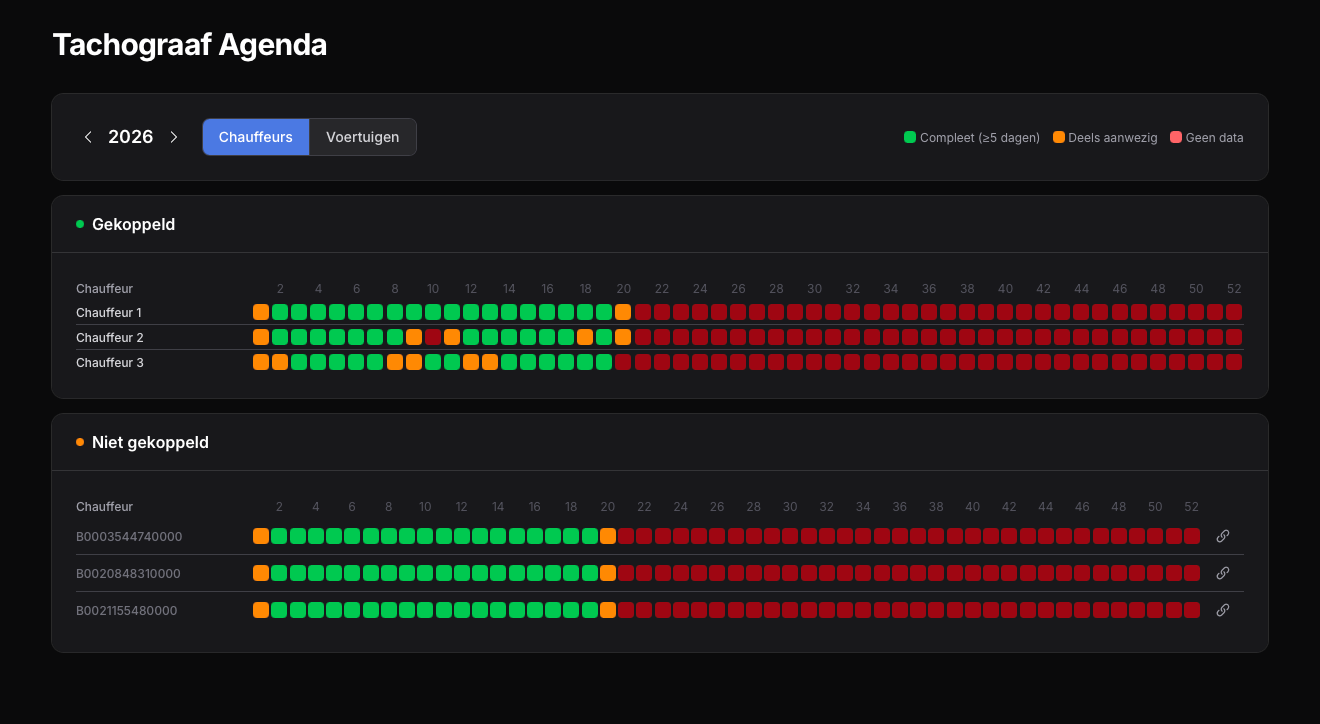This screenshot has height=724, width=1320.
Task: Click link icon for B0020848310000
Action: coord(1222,573)
